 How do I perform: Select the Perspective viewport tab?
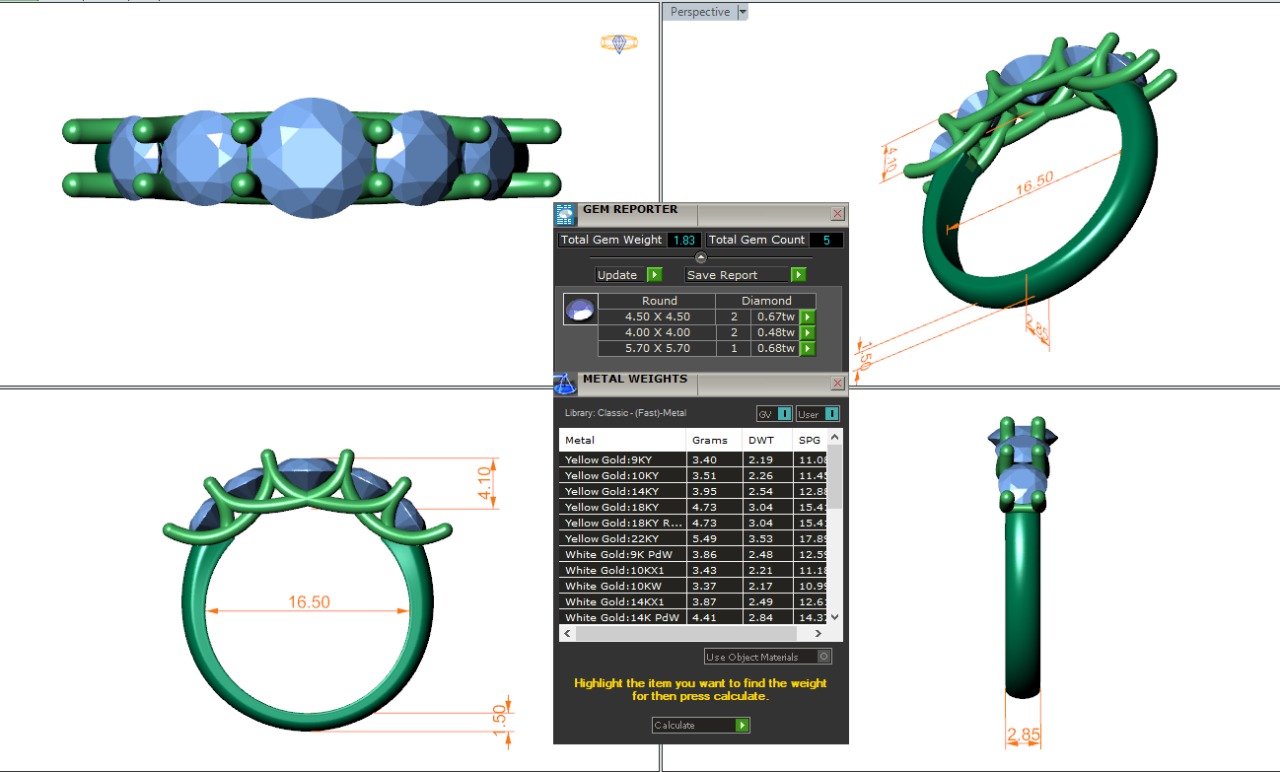coord(700,12)
